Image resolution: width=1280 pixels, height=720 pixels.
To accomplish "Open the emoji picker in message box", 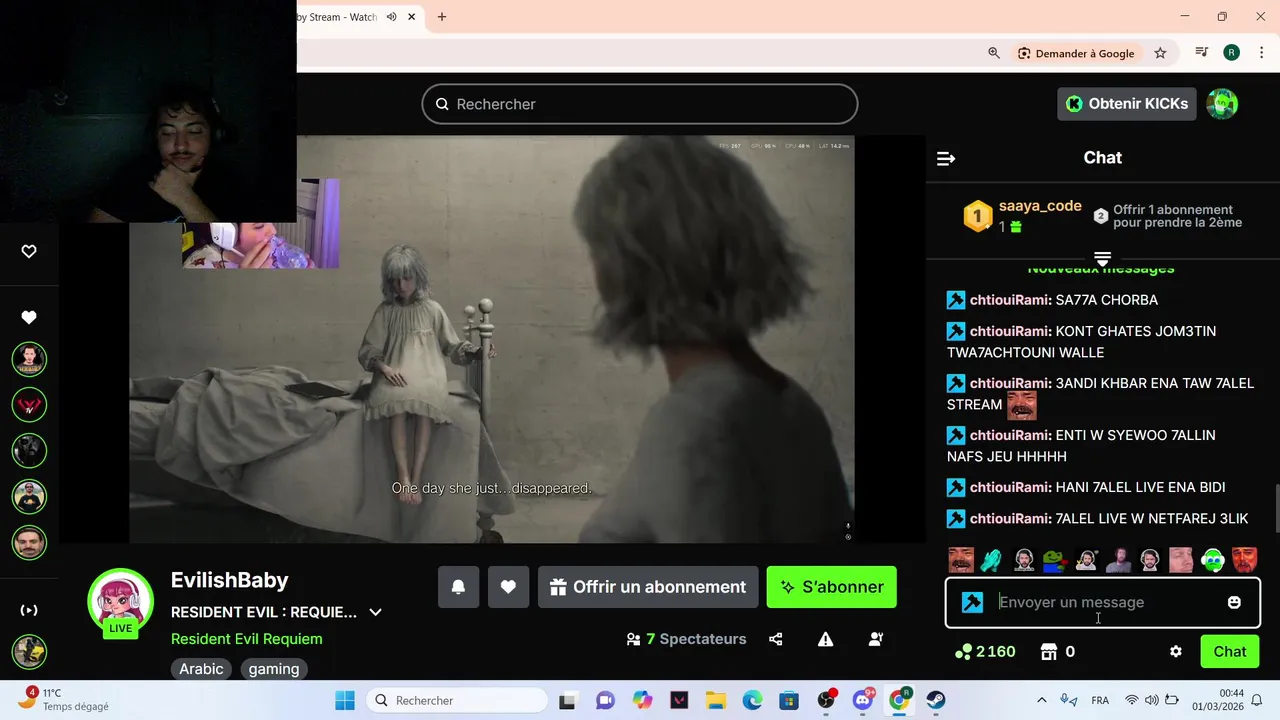I will point(1234,602).
